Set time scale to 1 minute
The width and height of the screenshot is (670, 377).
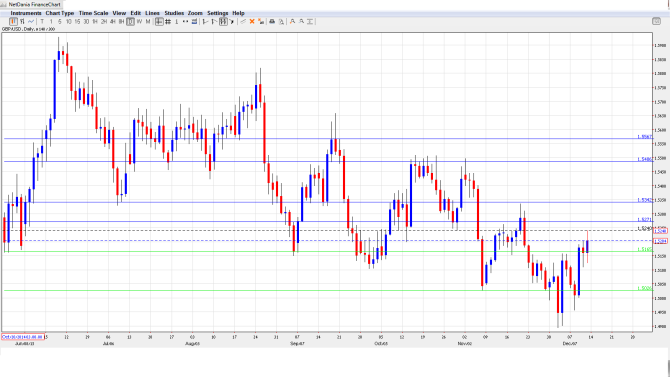[51, 21]
